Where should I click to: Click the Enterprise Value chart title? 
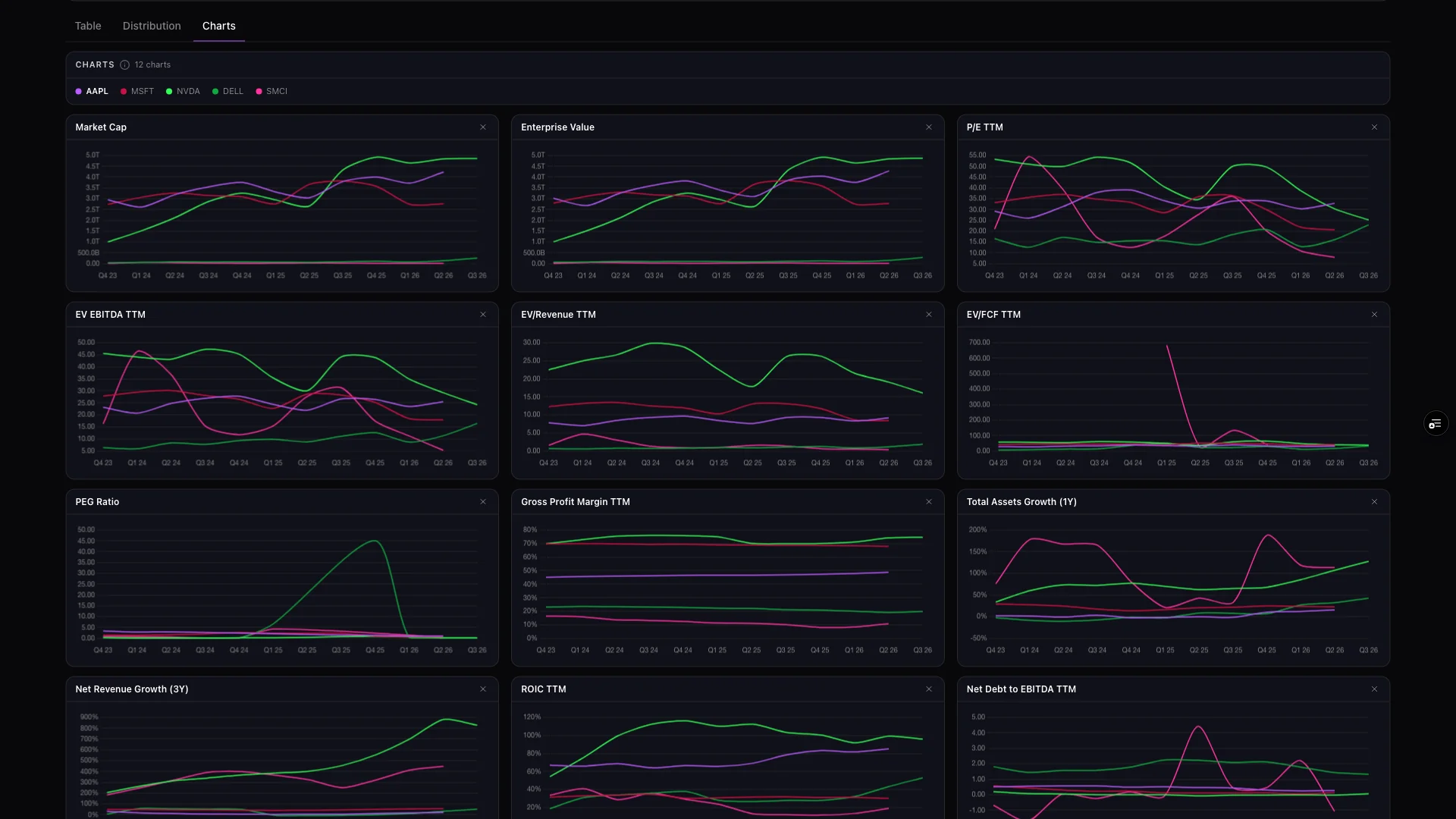pos(557,127)
